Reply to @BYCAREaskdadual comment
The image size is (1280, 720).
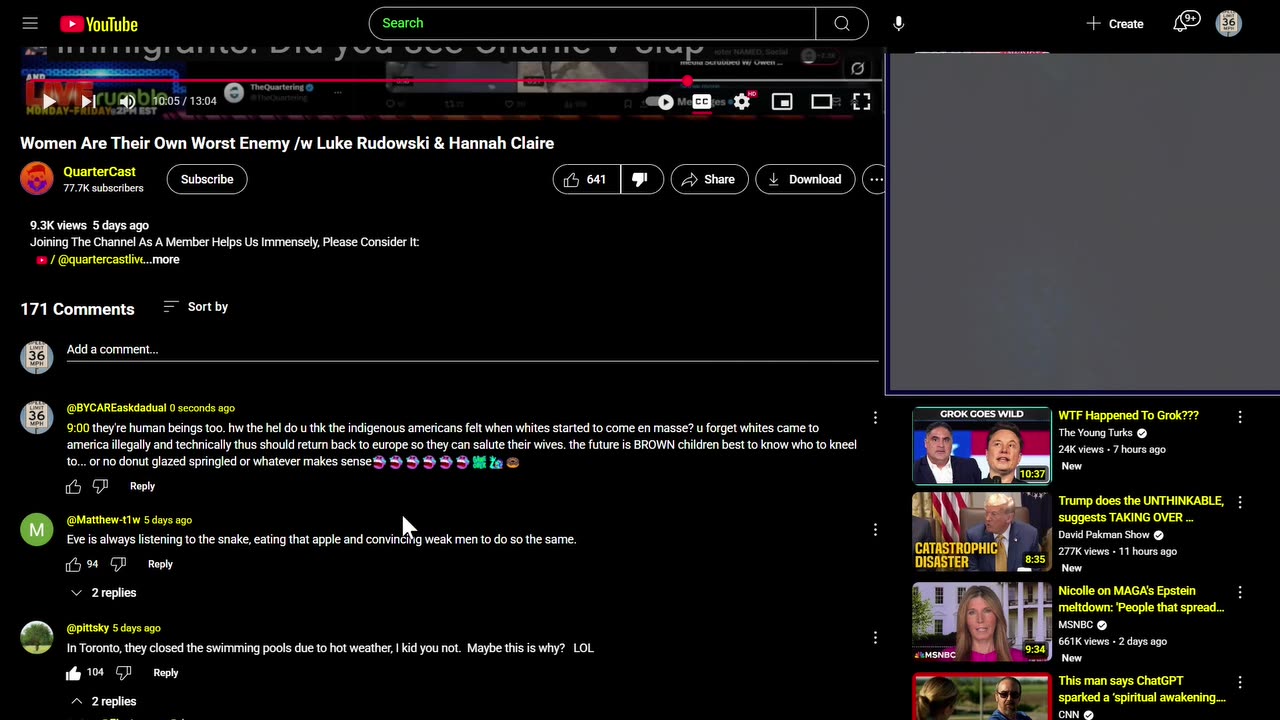point(142,486)
